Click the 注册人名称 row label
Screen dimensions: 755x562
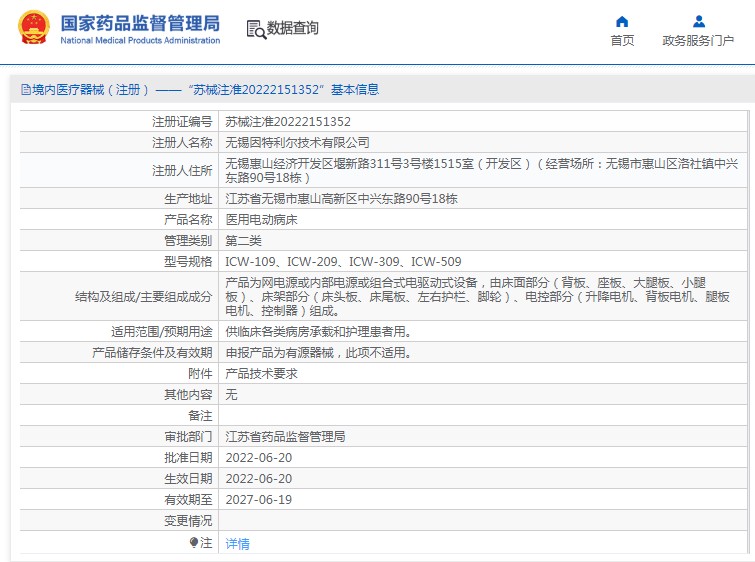point(182,143)
